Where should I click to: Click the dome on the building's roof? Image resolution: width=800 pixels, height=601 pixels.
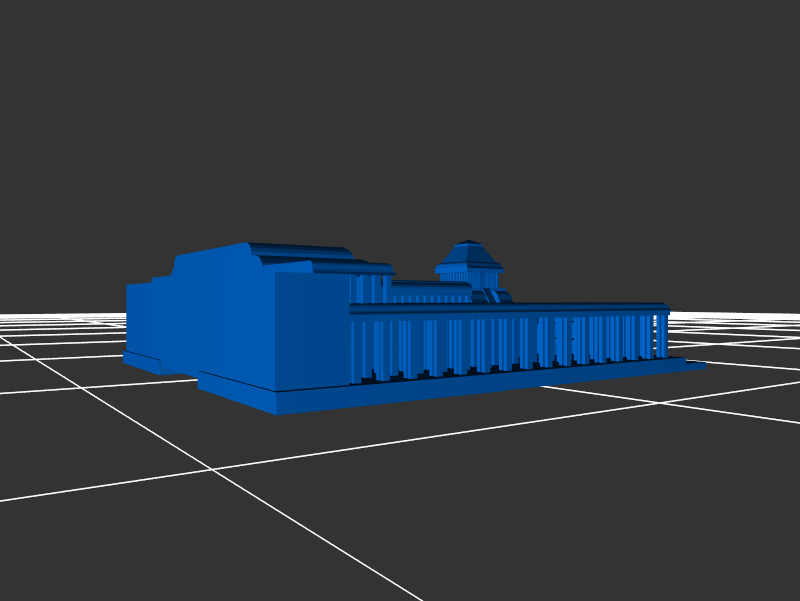tap(468, 251)
